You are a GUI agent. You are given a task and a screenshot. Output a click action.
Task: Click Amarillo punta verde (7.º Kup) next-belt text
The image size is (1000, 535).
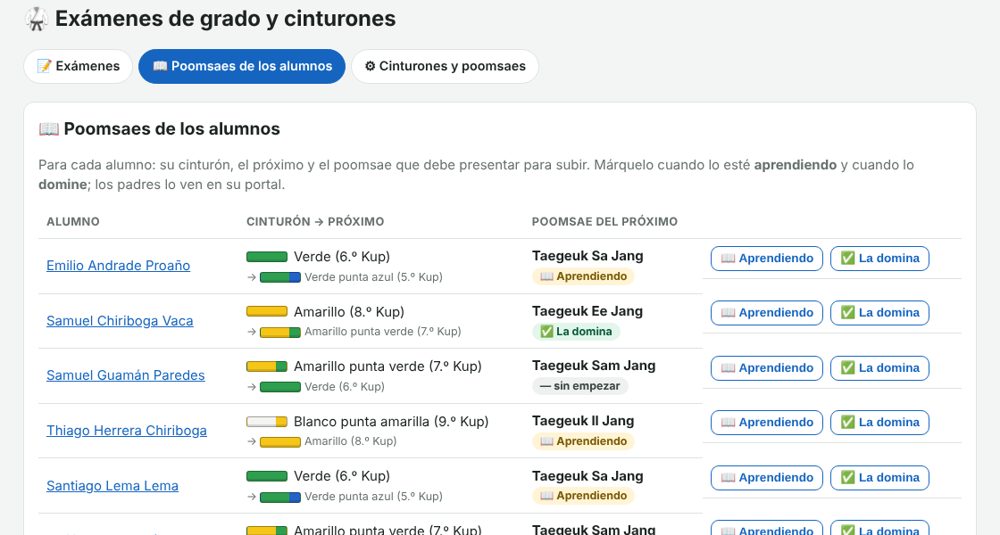tap(383, 332)
